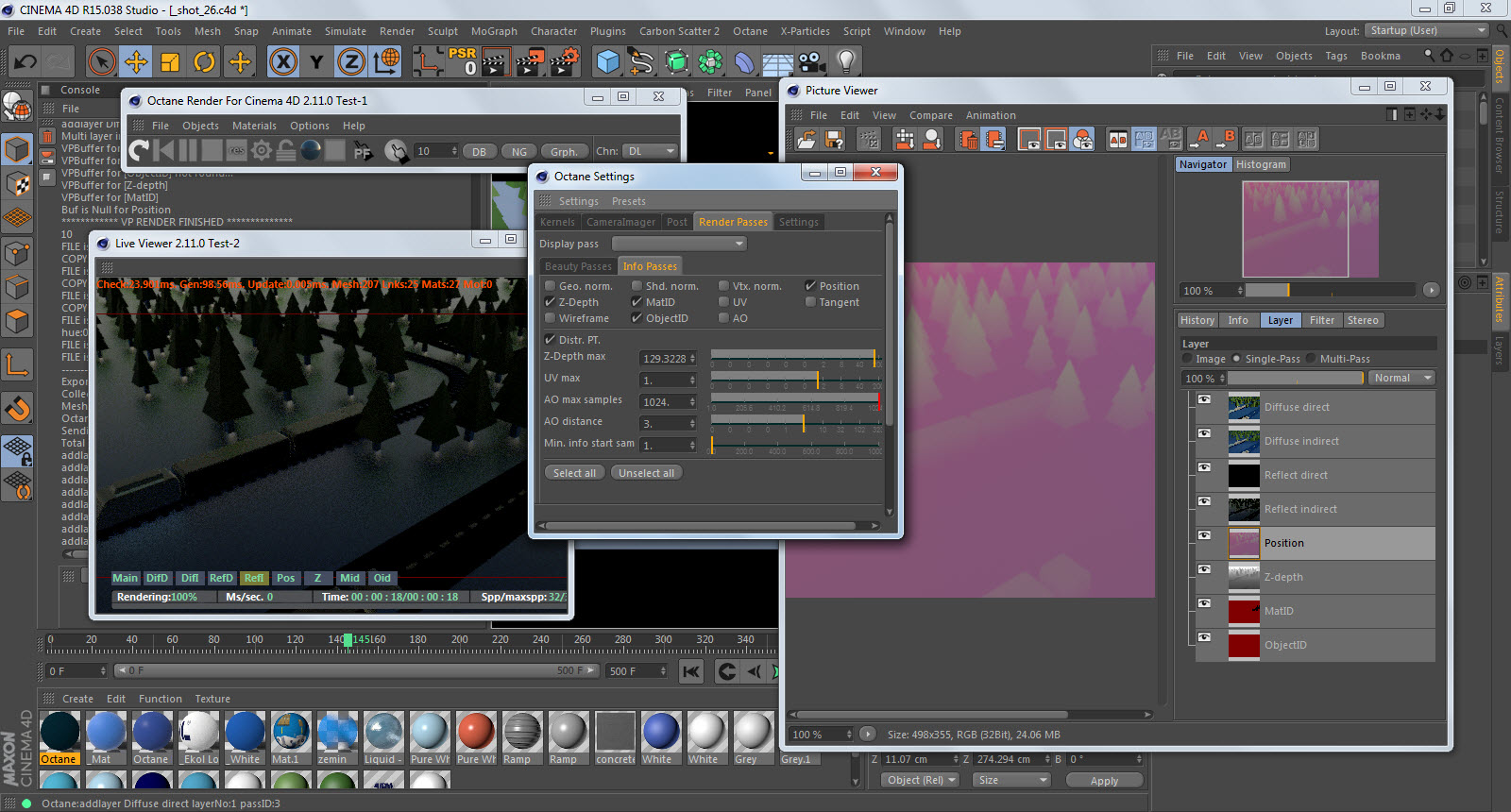Viewport: 1511px width, 812px height.
Task: Toggle the X axis lock
Action: (282, 62)
